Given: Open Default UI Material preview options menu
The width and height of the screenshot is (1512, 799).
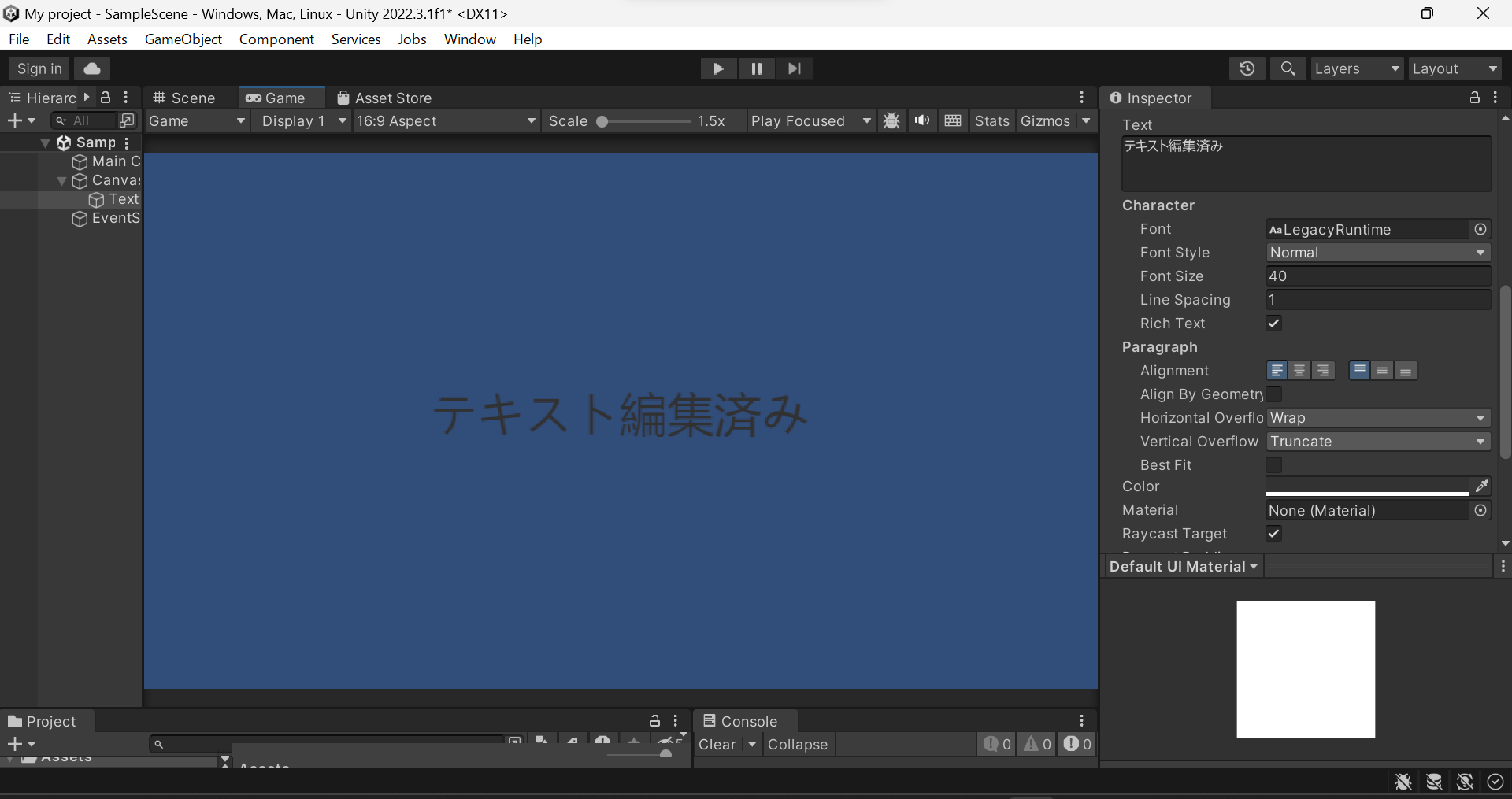Looking at the screenshot, I should tap(1503, 567).
